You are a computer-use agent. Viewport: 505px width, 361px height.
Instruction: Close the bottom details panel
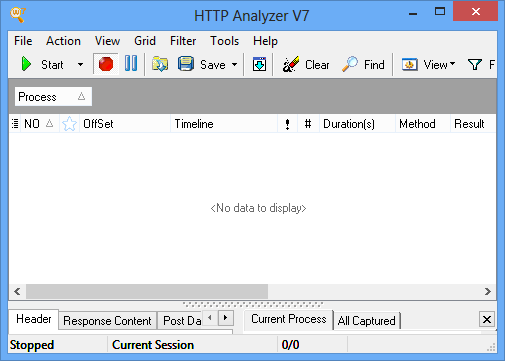pos(487,320)
